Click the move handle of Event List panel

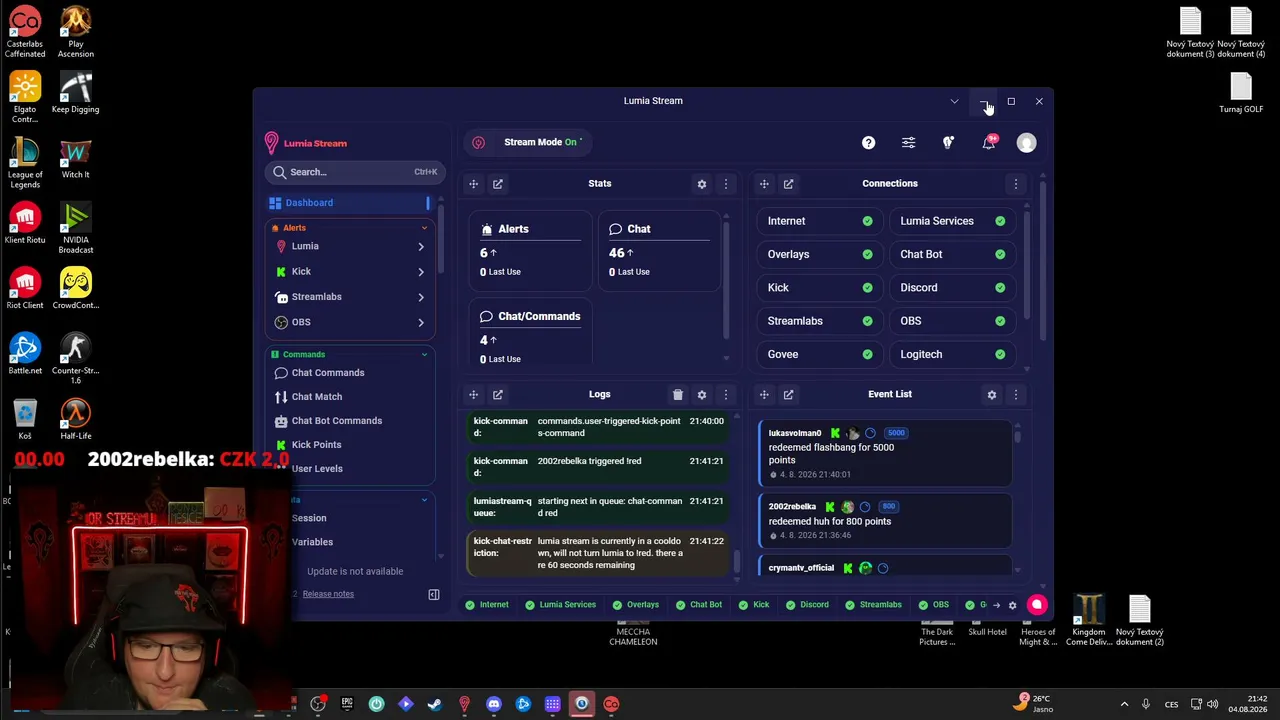764,395
